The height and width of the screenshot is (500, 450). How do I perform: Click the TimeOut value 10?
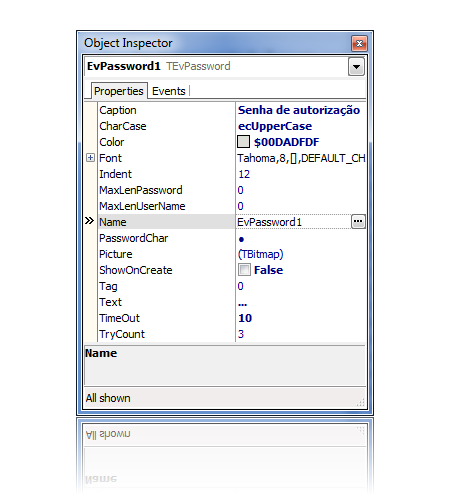[x=245, y=318]
